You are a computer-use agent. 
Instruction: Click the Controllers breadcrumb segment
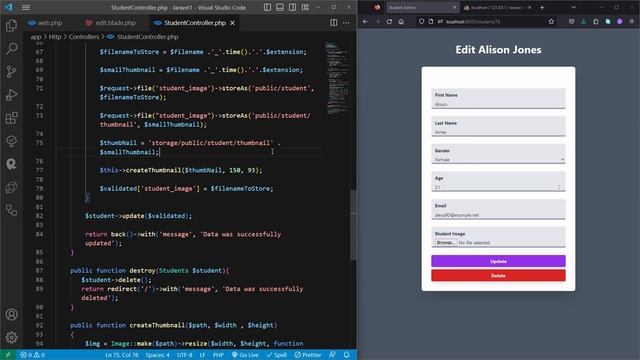(x=84, y=37)
